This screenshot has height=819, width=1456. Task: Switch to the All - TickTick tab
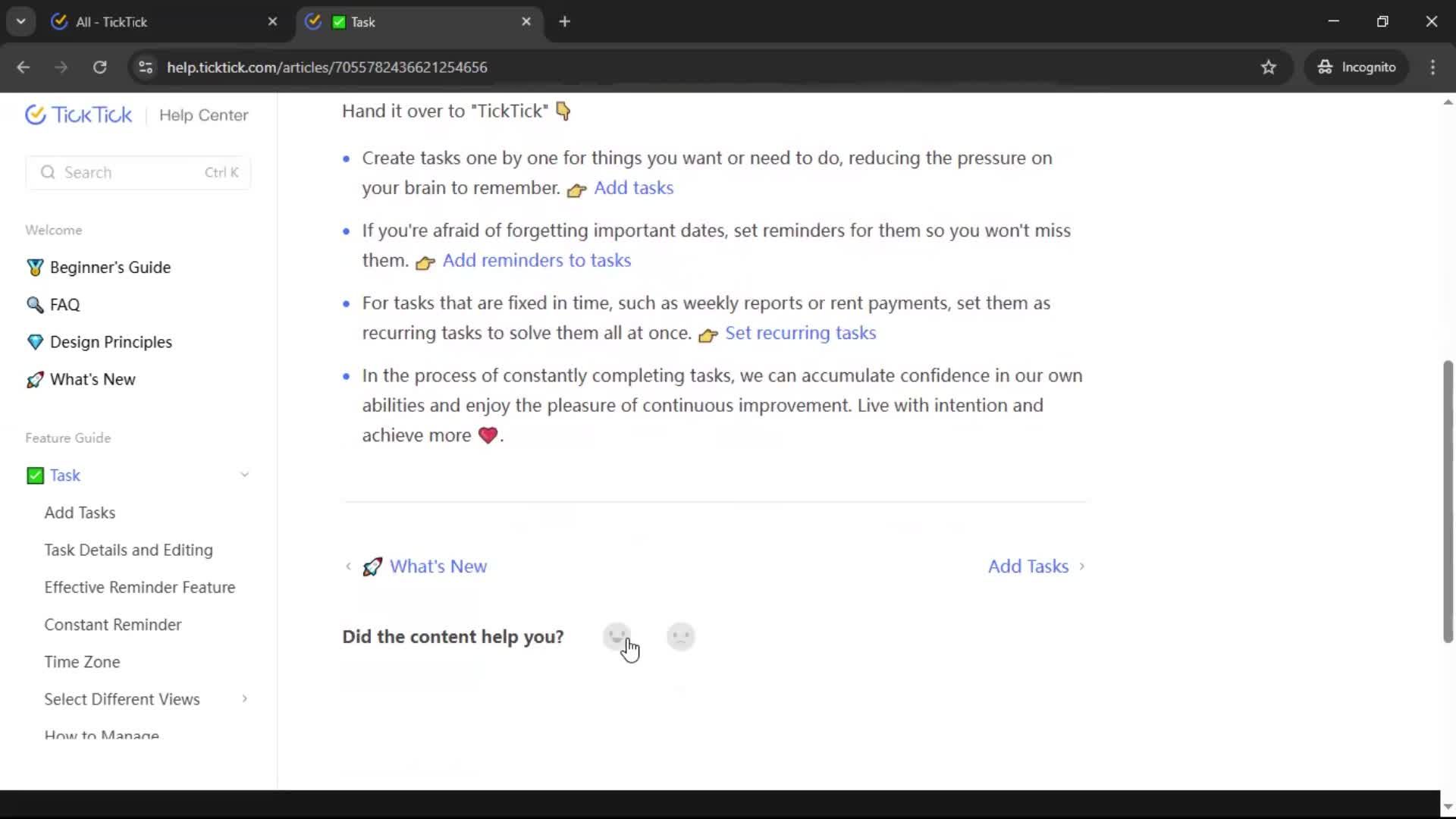(x=159, y=22)
